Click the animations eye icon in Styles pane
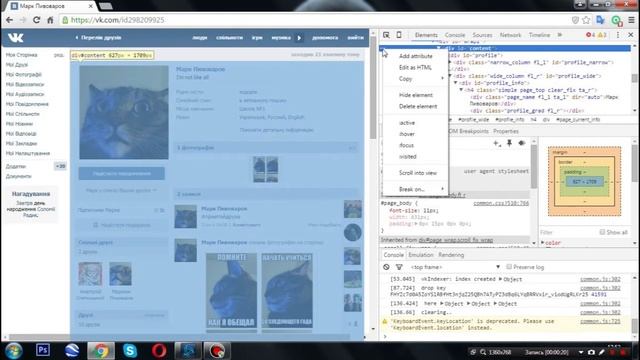The image size is (640, 360). 522,143
